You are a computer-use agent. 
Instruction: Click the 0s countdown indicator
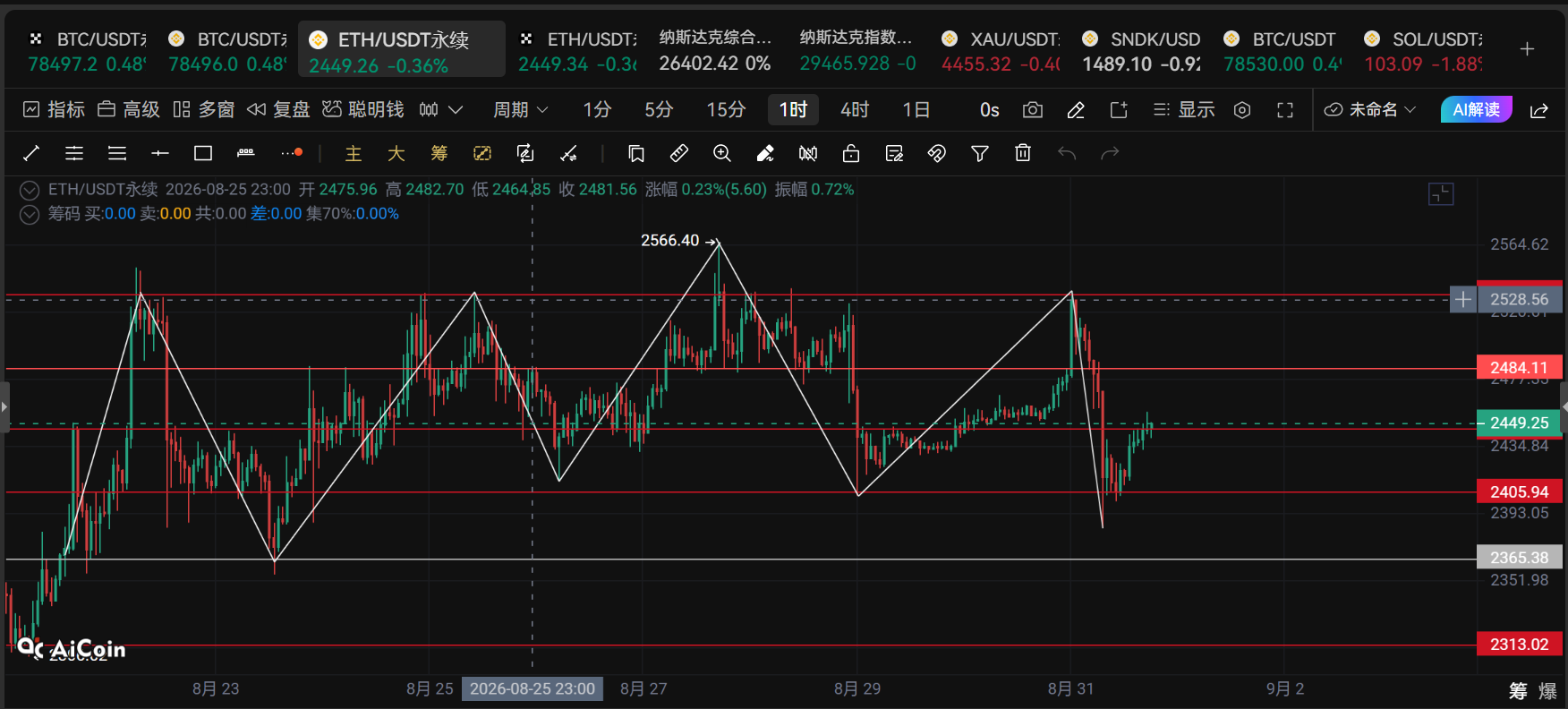tap(990, 110)
